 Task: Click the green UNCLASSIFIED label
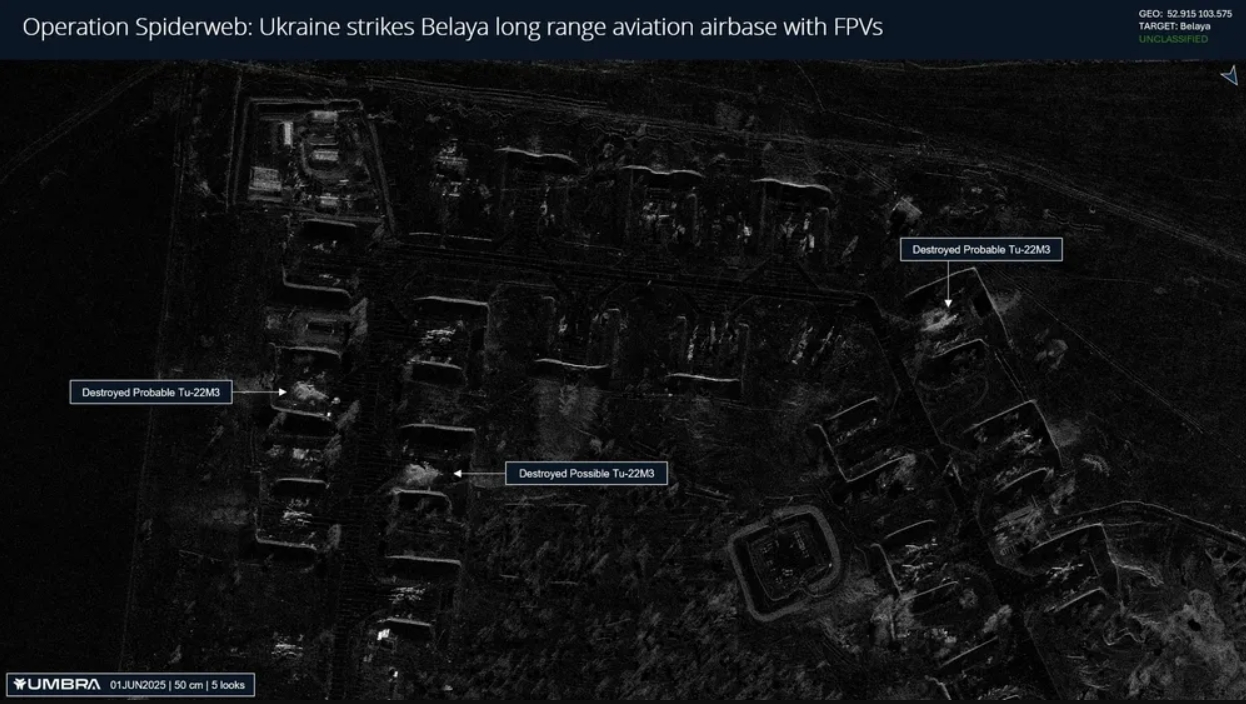(x=1173, y=39)
